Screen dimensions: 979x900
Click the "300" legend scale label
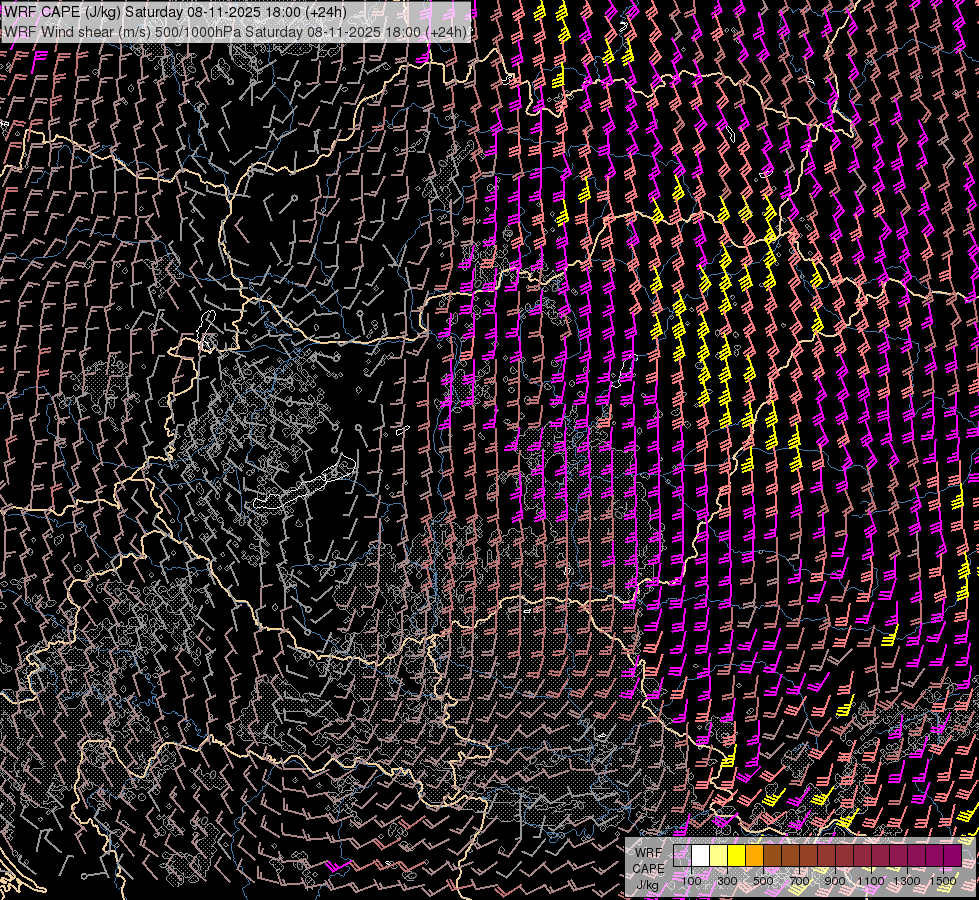tap(727, 880)
